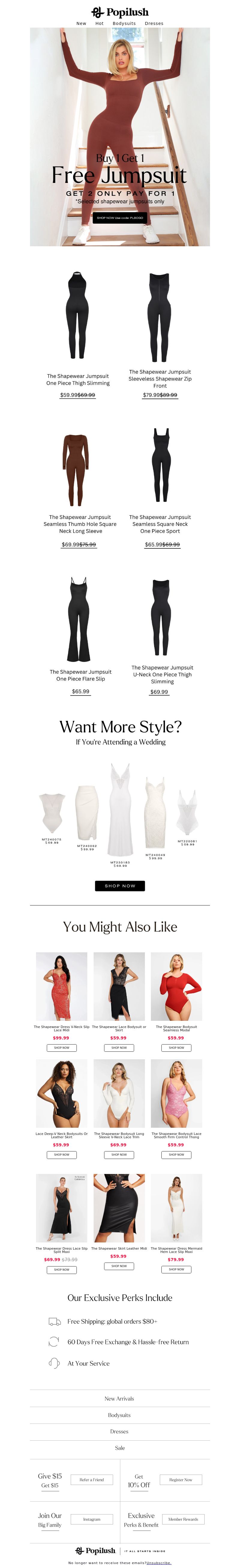Open the red V-Neck Slip Lace Midi dress photo

tap(61, 986)
